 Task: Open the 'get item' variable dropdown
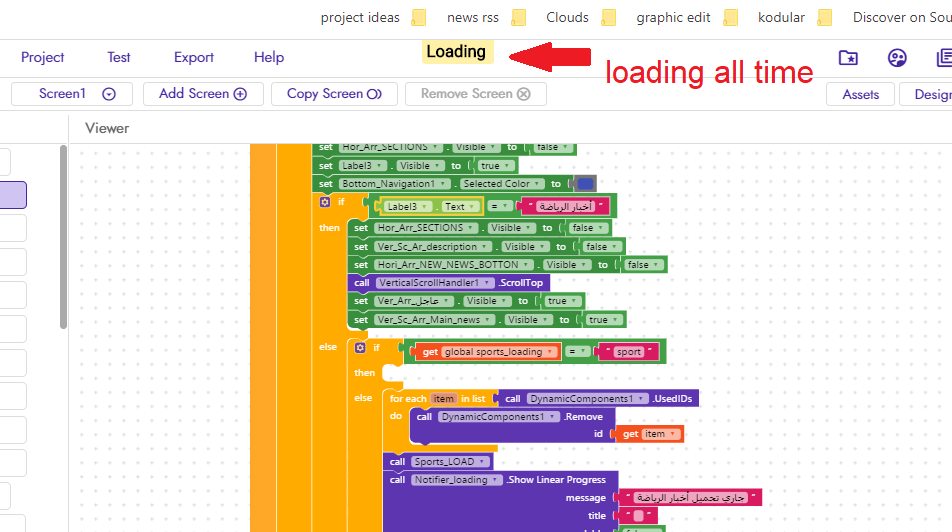pyautogui.click(x=661, y=434)
